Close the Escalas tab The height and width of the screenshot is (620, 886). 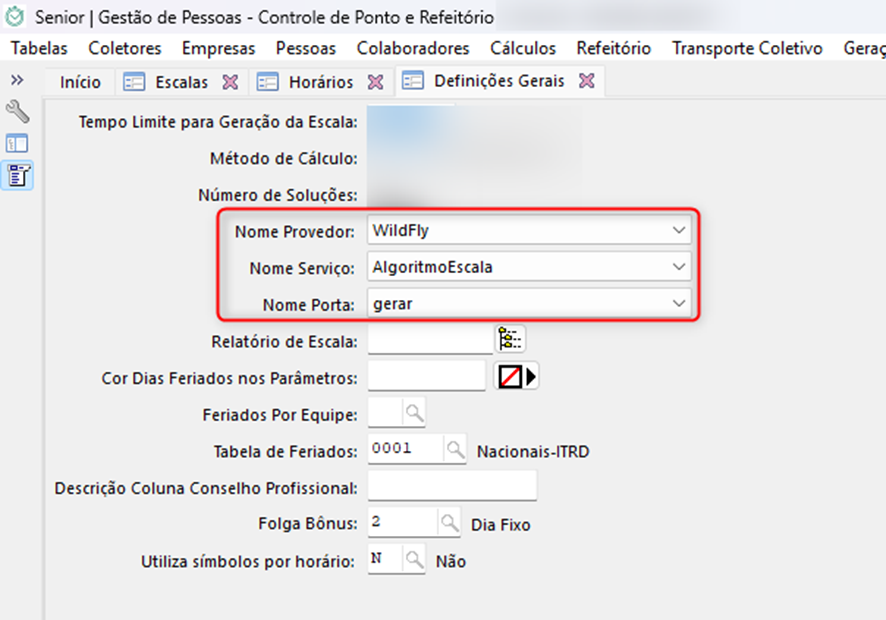(x=230, y=82)
